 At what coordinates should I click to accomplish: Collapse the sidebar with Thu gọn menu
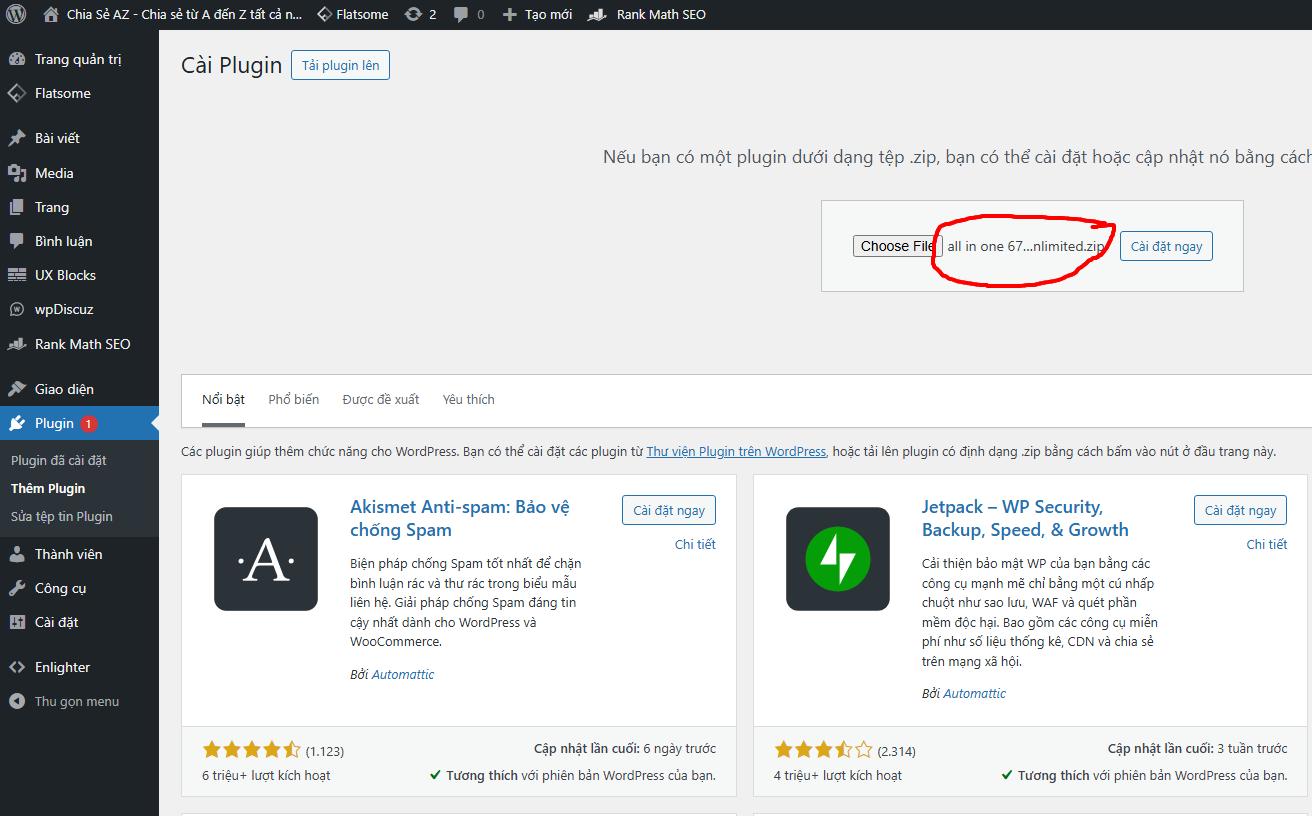point(76,701)
